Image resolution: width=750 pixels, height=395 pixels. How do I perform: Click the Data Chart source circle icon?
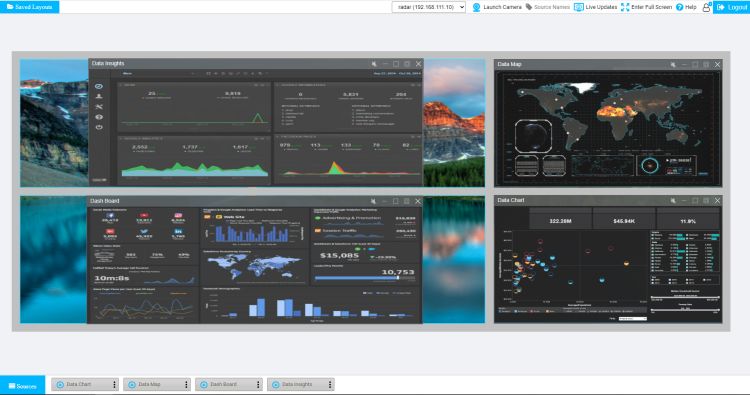[60, 384]
